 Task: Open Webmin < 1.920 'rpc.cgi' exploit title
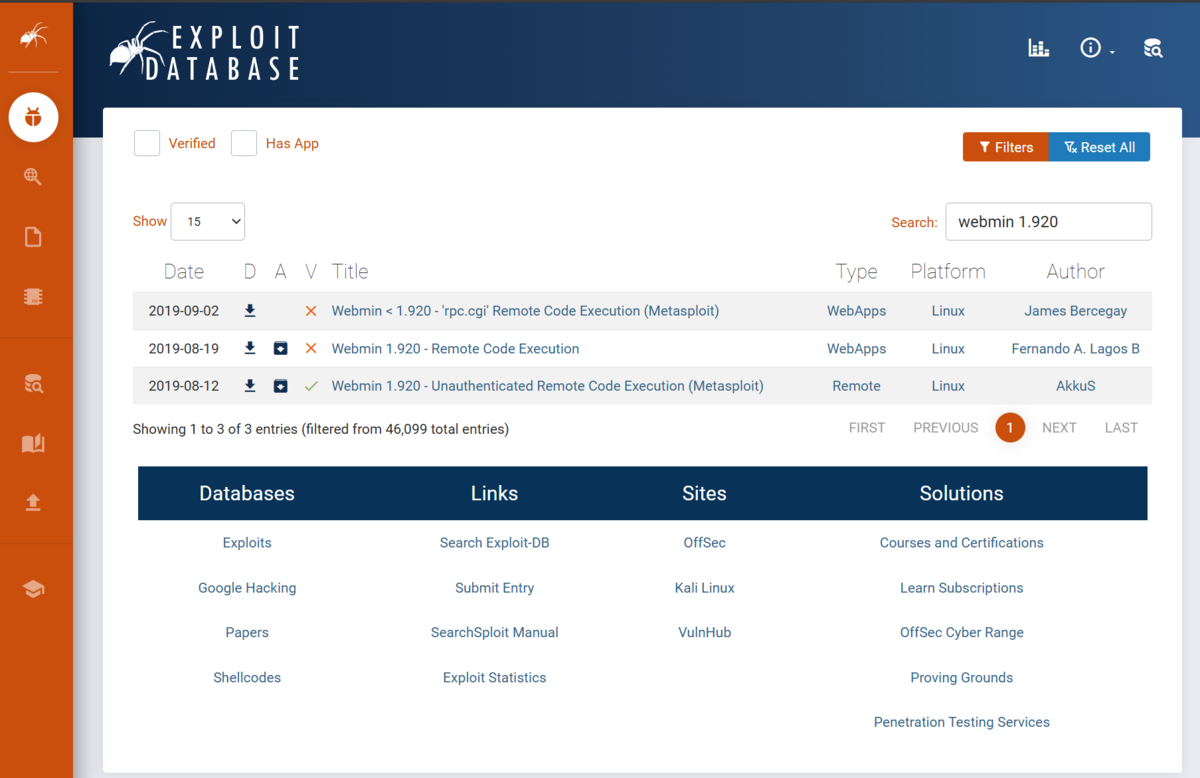pos(525,311)
